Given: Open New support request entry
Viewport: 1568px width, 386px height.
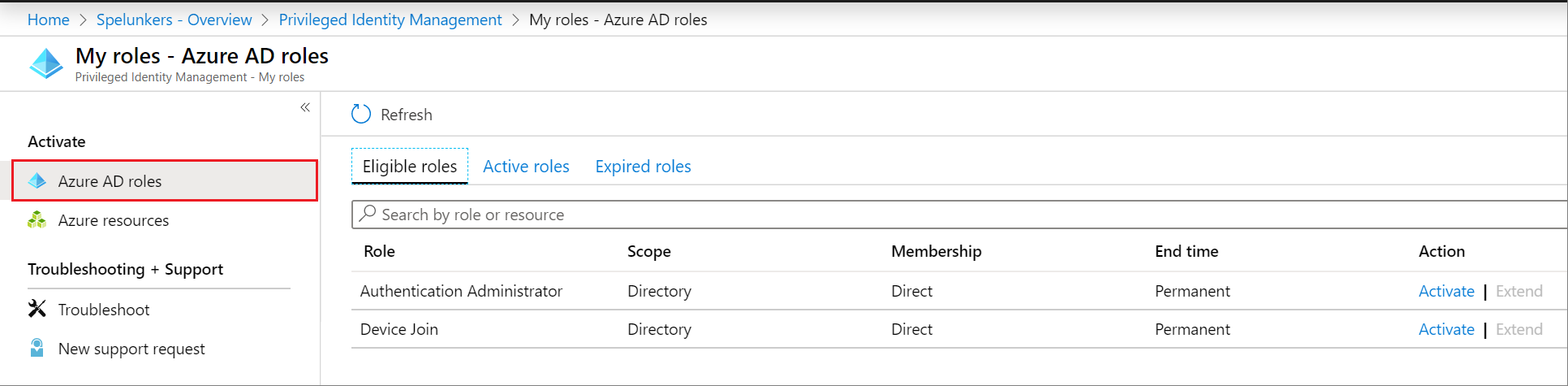Looking at the screenshot, I should pyautogui.click(x=131, y=349).
